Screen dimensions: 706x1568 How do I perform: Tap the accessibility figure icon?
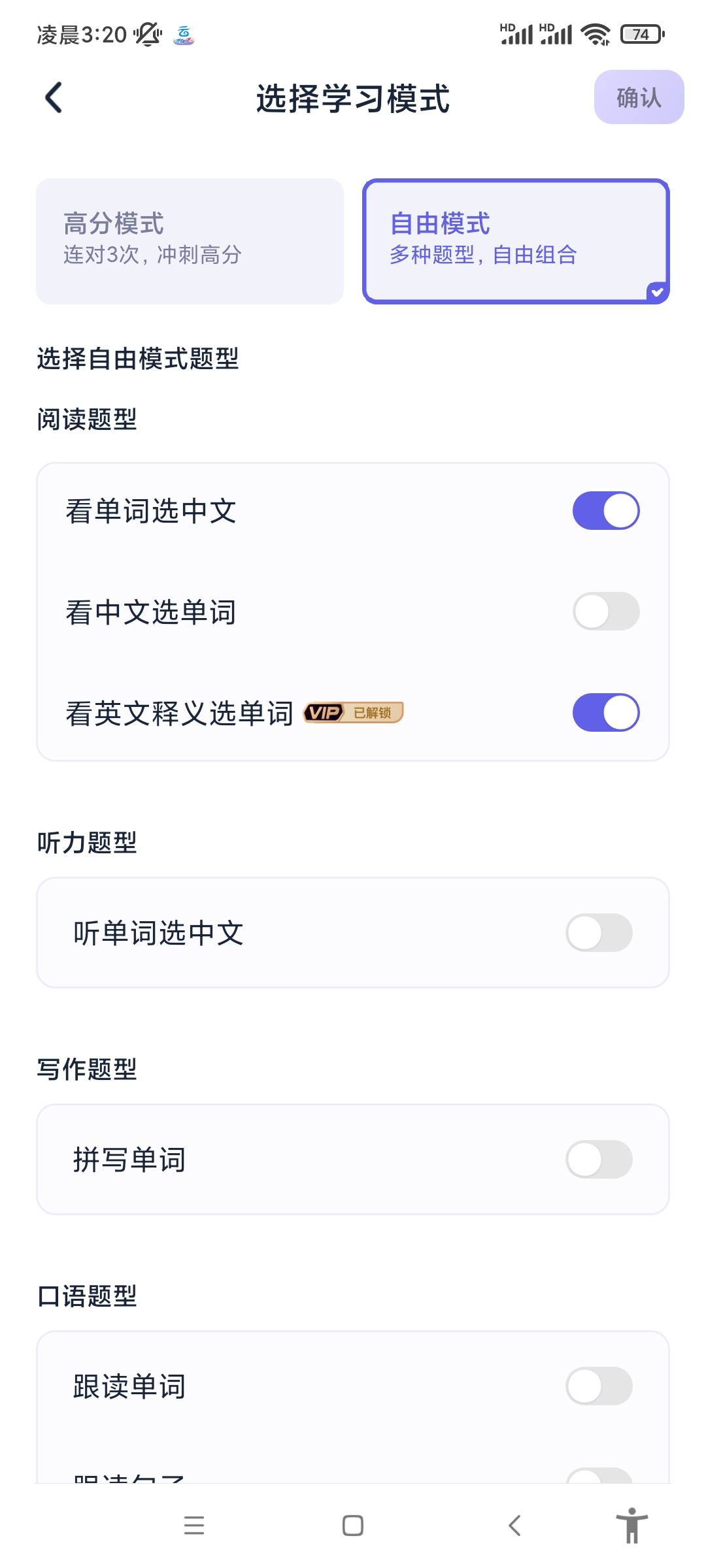point(631,1526)
